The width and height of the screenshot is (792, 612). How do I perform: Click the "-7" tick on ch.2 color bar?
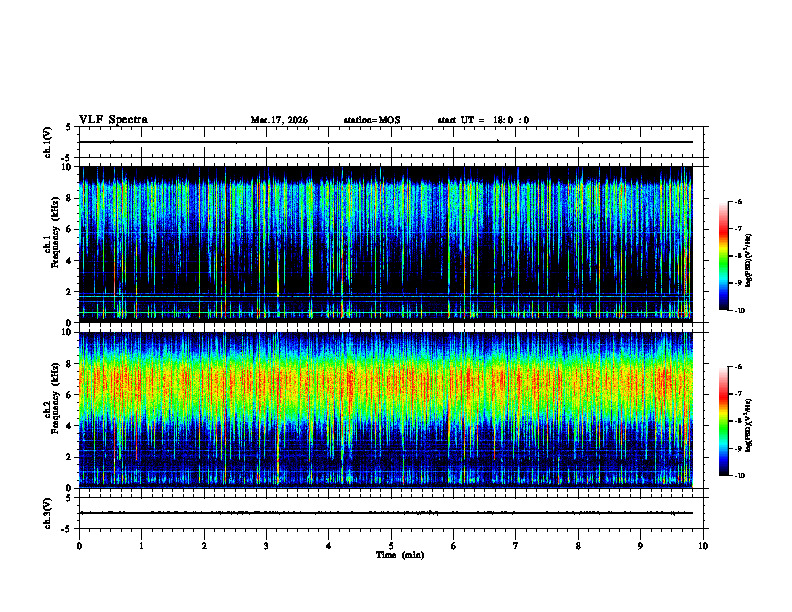pos(738,394)
